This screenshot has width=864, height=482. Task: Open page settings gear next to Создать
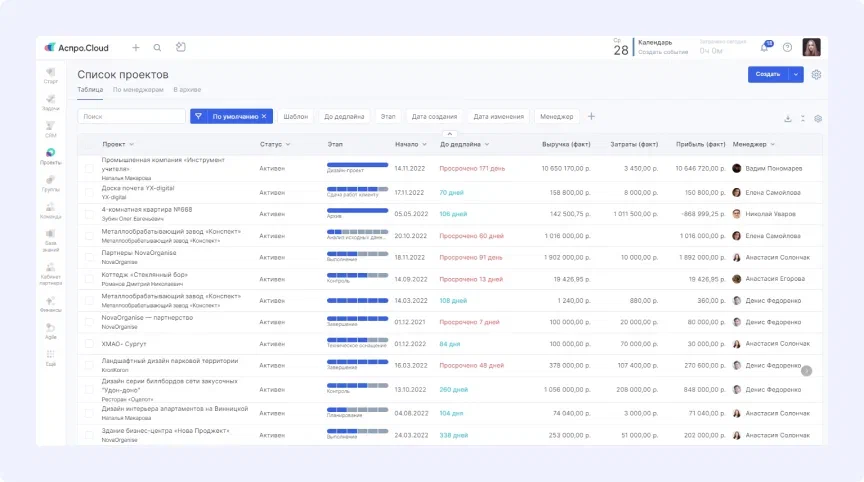pyautogui.click(x=816, y=74)
